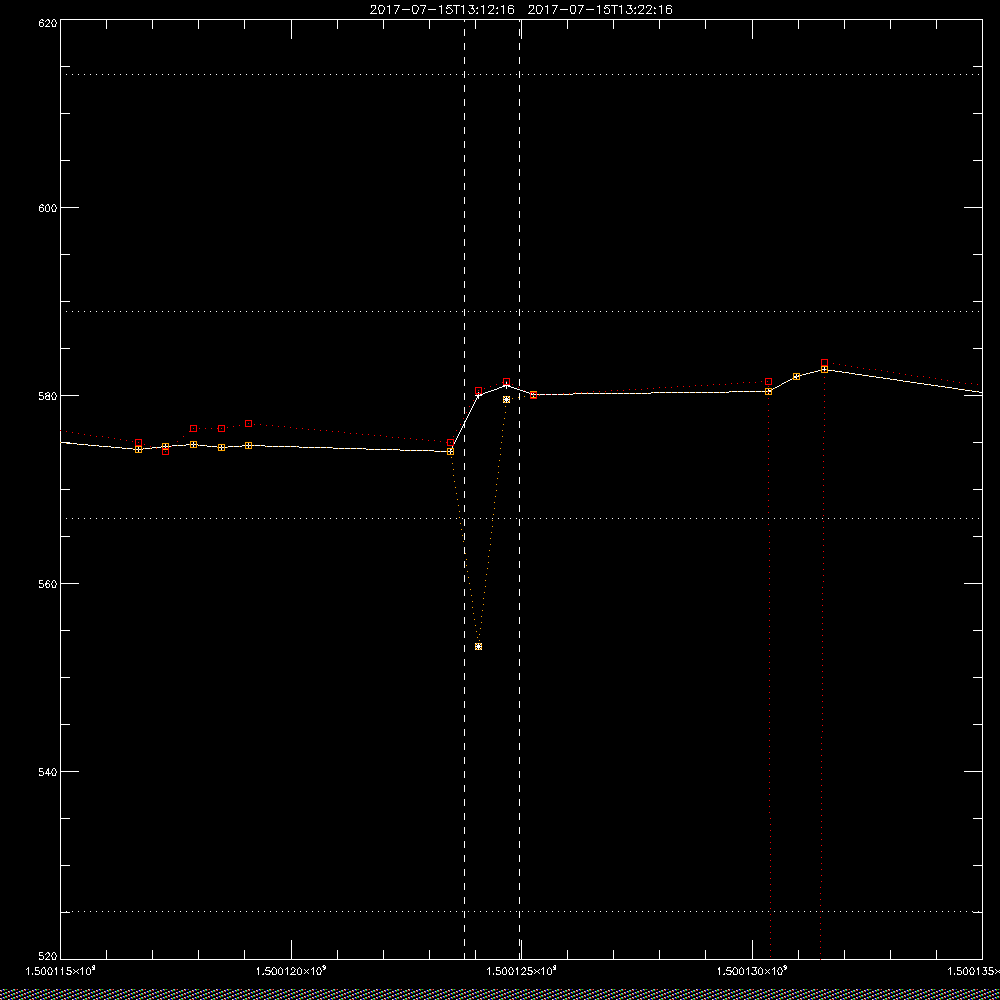
Task: Click the right dashed vertical interval line
Action: tap(520, 488)
